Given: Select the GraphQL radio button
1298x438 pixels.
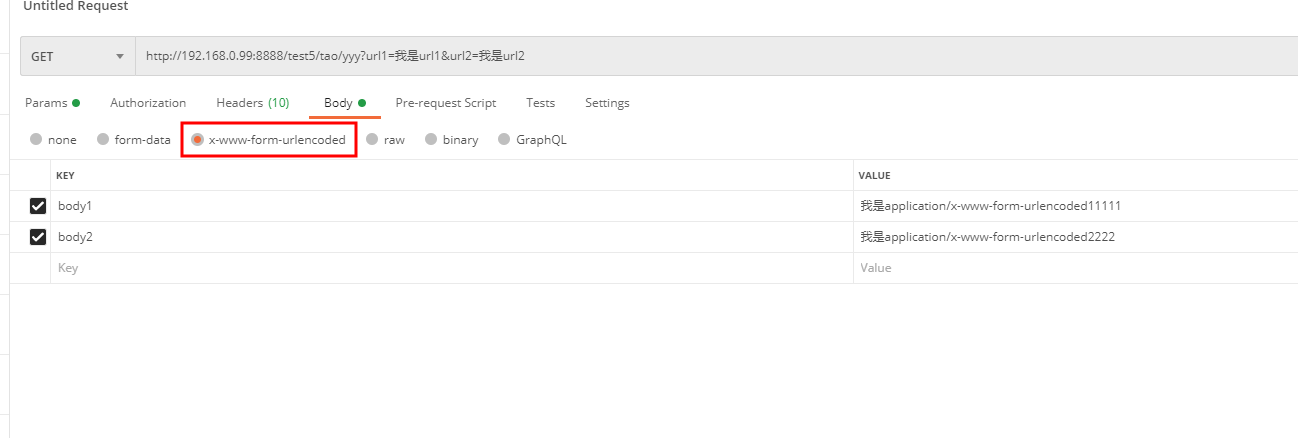Looking at the screenshot, I should click(x=504, y=140).
